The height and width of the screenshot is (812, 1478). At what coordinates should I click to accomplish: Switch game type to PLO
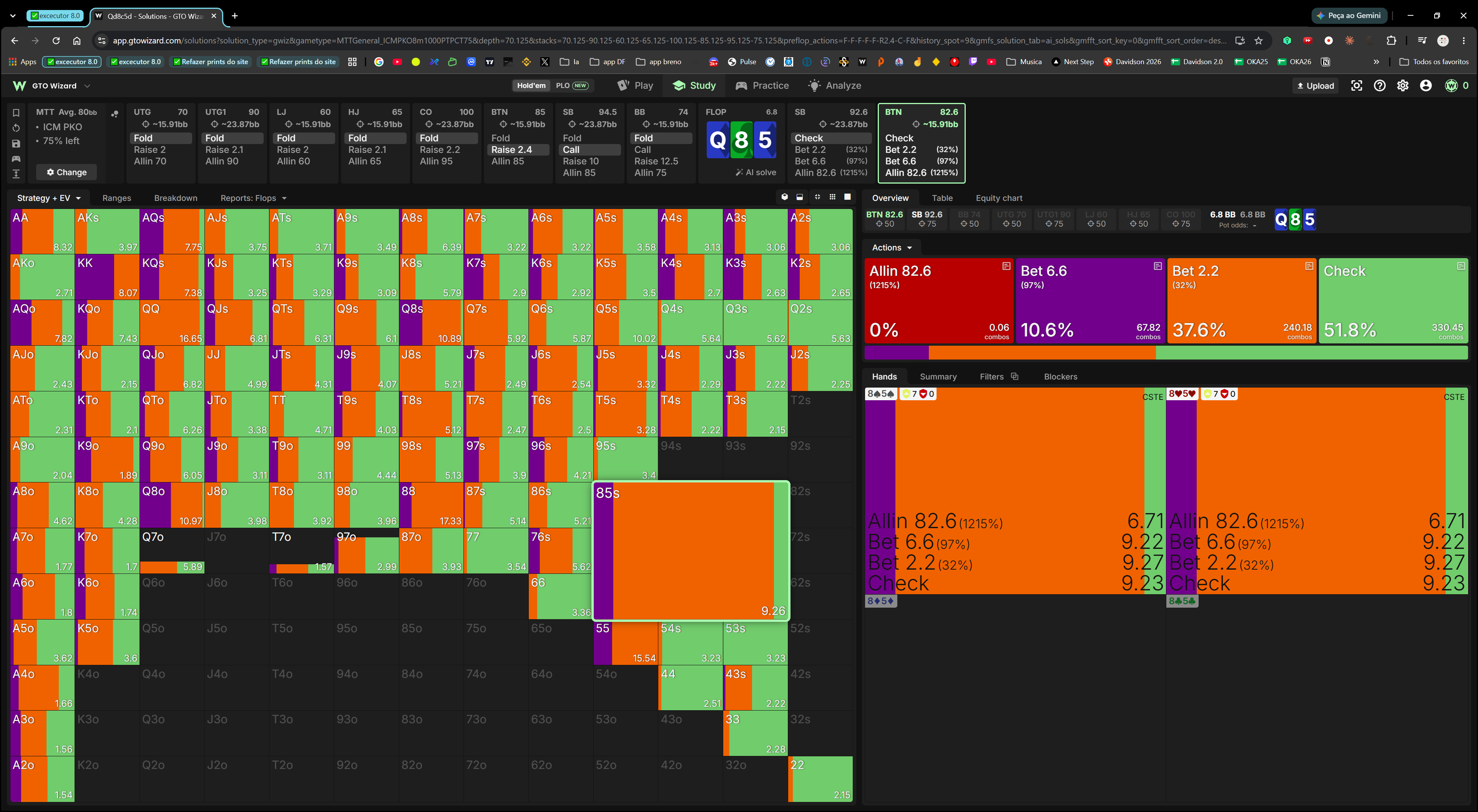(571, 85)
